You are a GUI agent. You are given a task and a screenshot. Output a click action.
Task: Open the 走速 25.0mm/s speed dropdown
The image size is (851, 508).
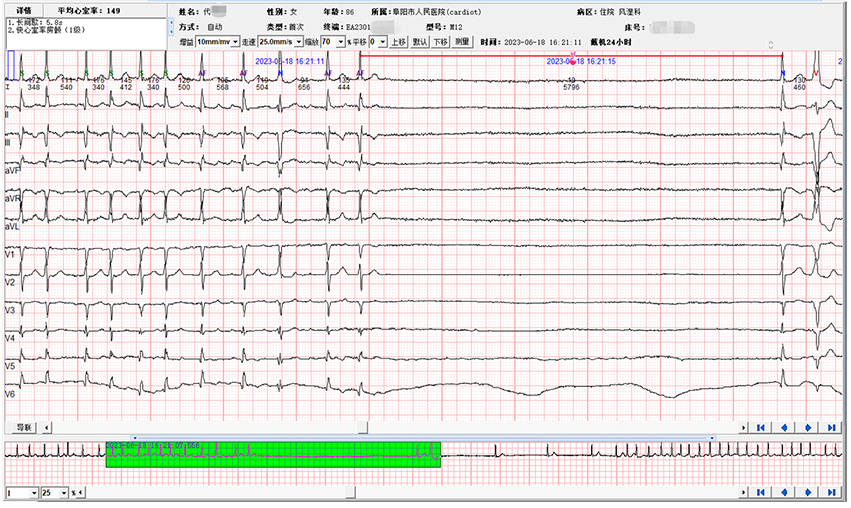280,42
